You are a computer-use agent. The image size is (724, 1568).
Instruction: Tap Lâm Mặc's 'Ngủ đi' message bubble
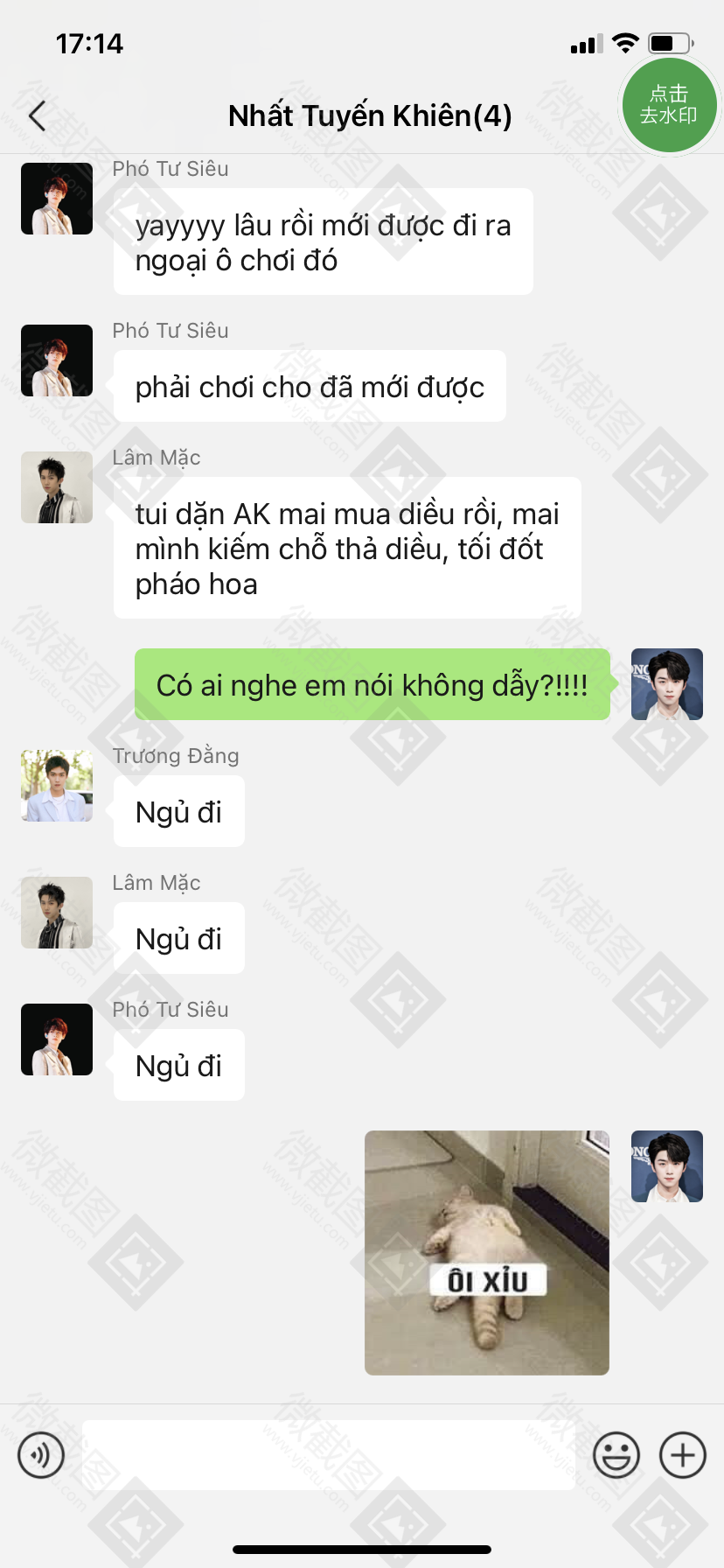pyautogui.click(x=179, y=938)
